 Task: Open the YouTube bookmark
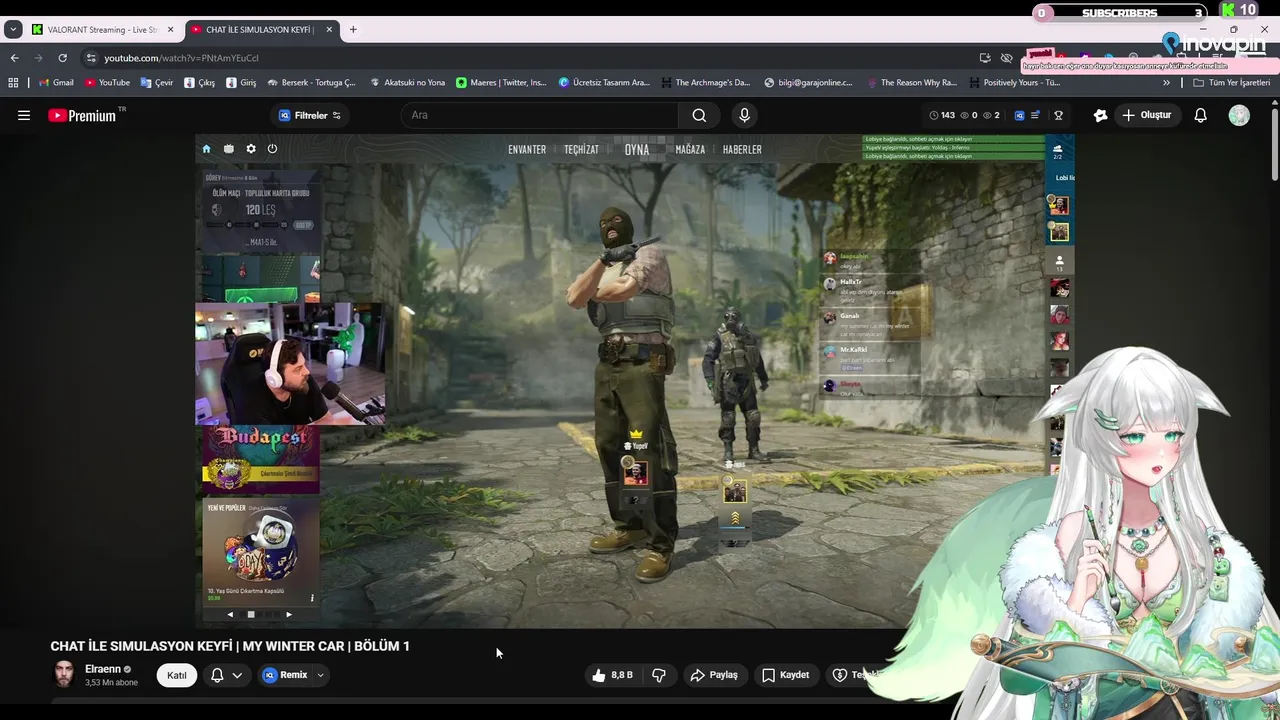[x=107, y=83]
